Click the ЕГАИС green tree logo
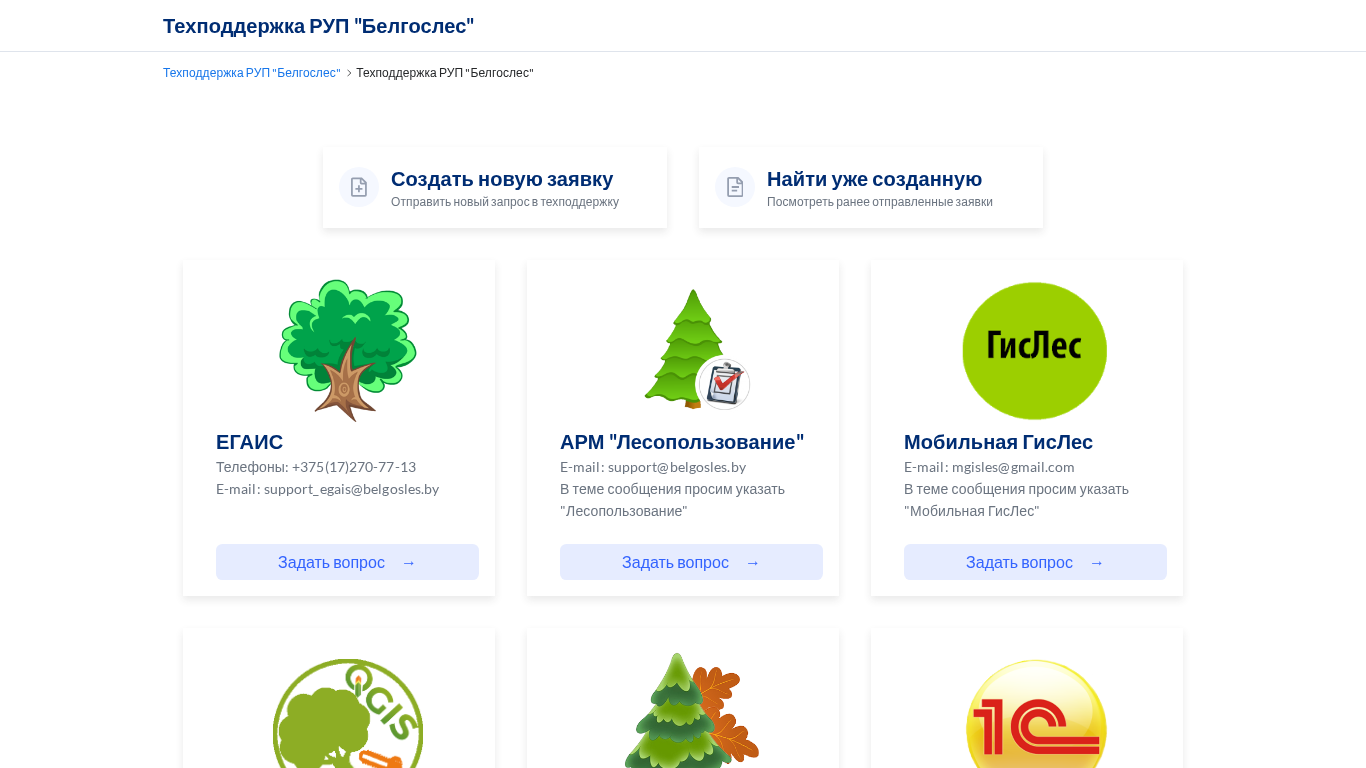1366x768 pixels. click(347, 350)
